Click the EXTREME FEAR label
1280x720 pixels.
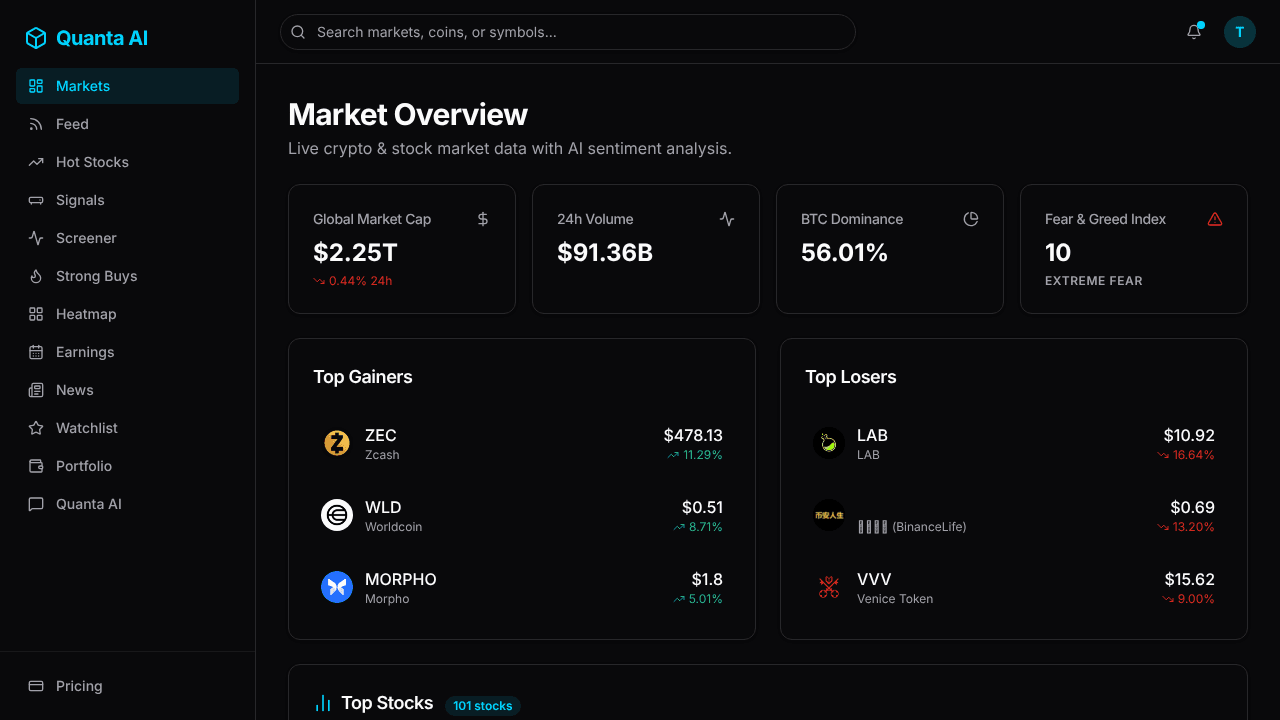1094,281
